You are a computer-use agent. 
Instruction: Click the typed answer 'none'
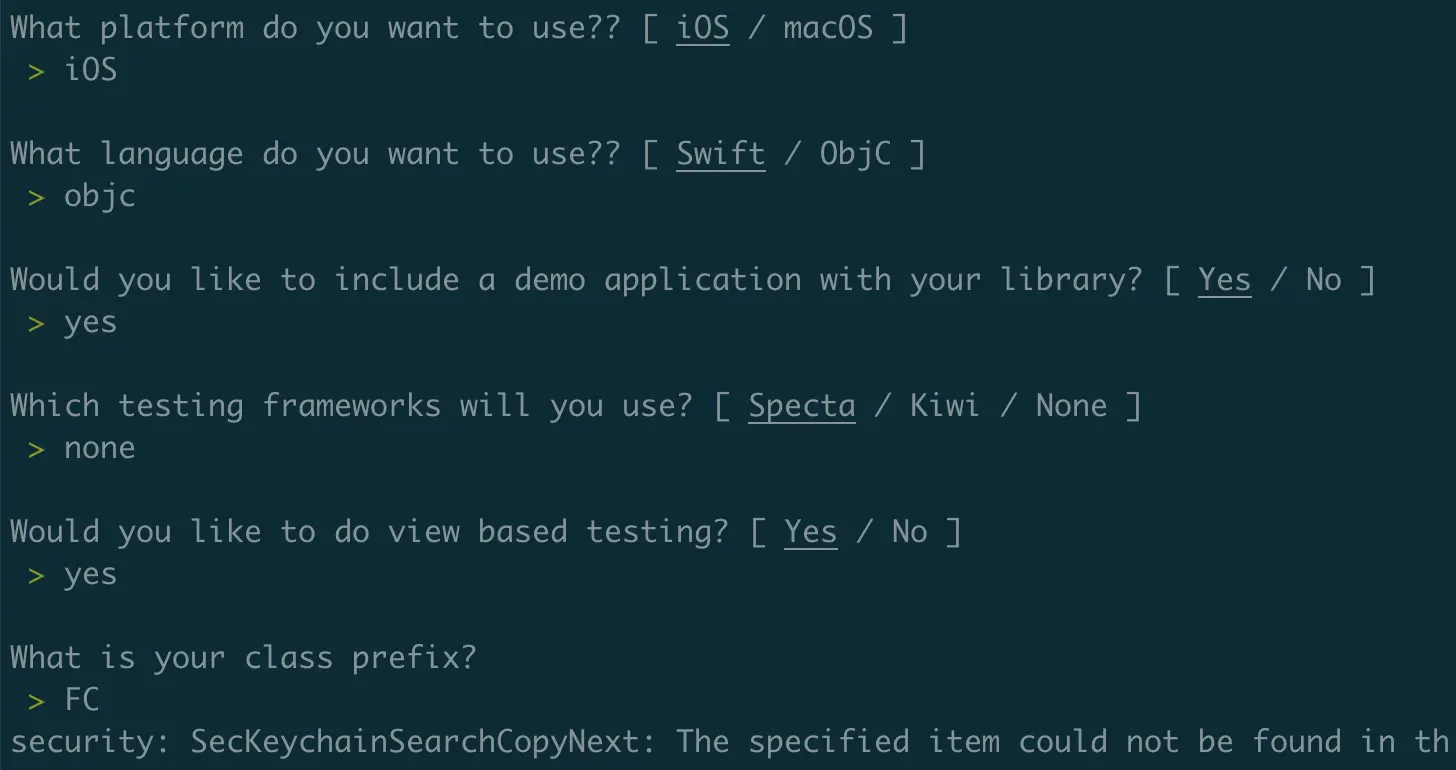click(100, 448)
